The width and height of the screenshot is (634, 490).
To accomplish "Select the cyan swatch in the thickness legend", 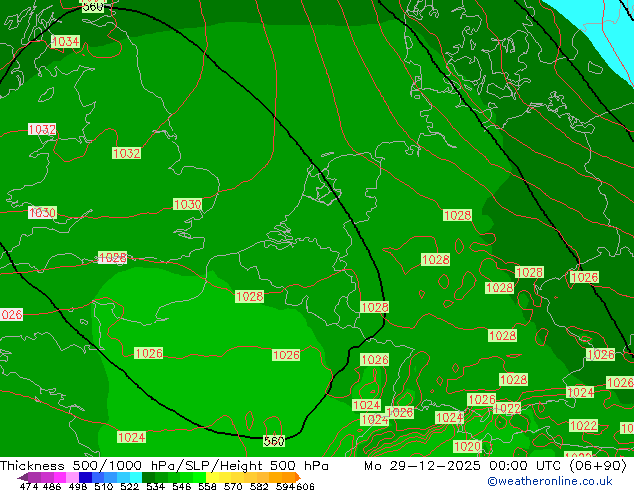I will click(x=136, y=477).
